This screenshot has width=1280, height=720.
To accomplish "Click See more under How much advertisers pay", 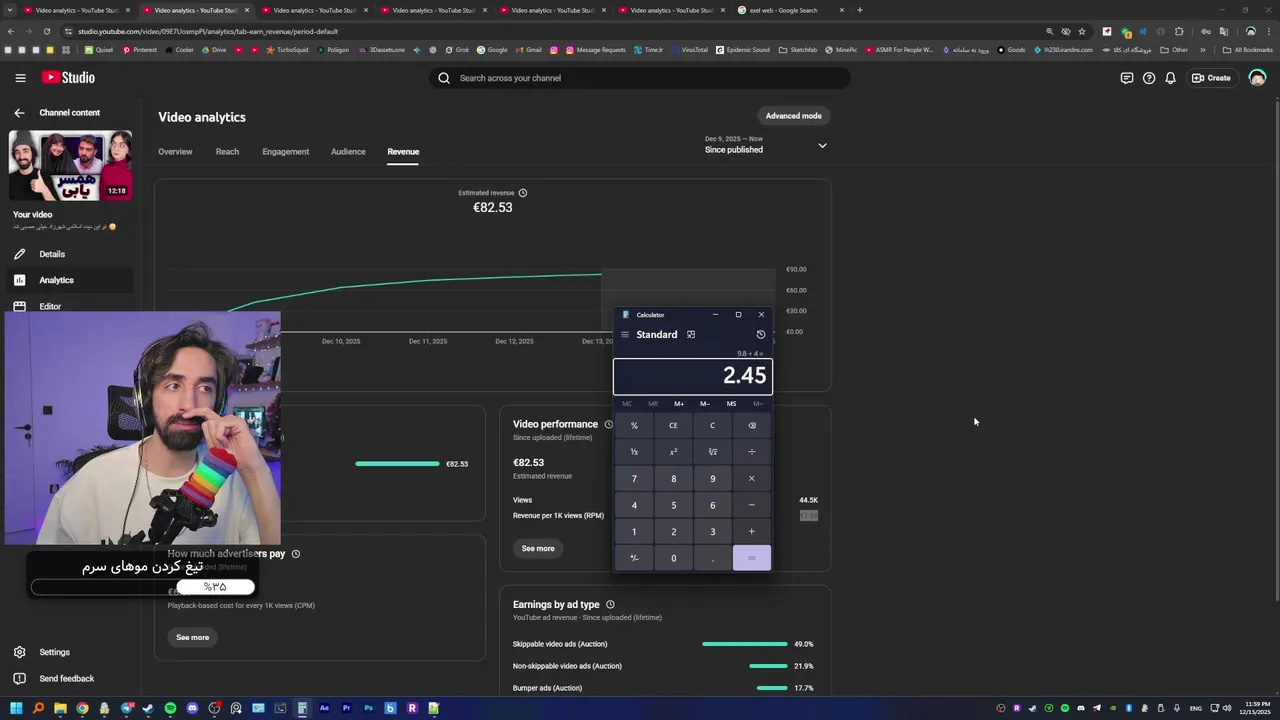I will coord(193,637).
